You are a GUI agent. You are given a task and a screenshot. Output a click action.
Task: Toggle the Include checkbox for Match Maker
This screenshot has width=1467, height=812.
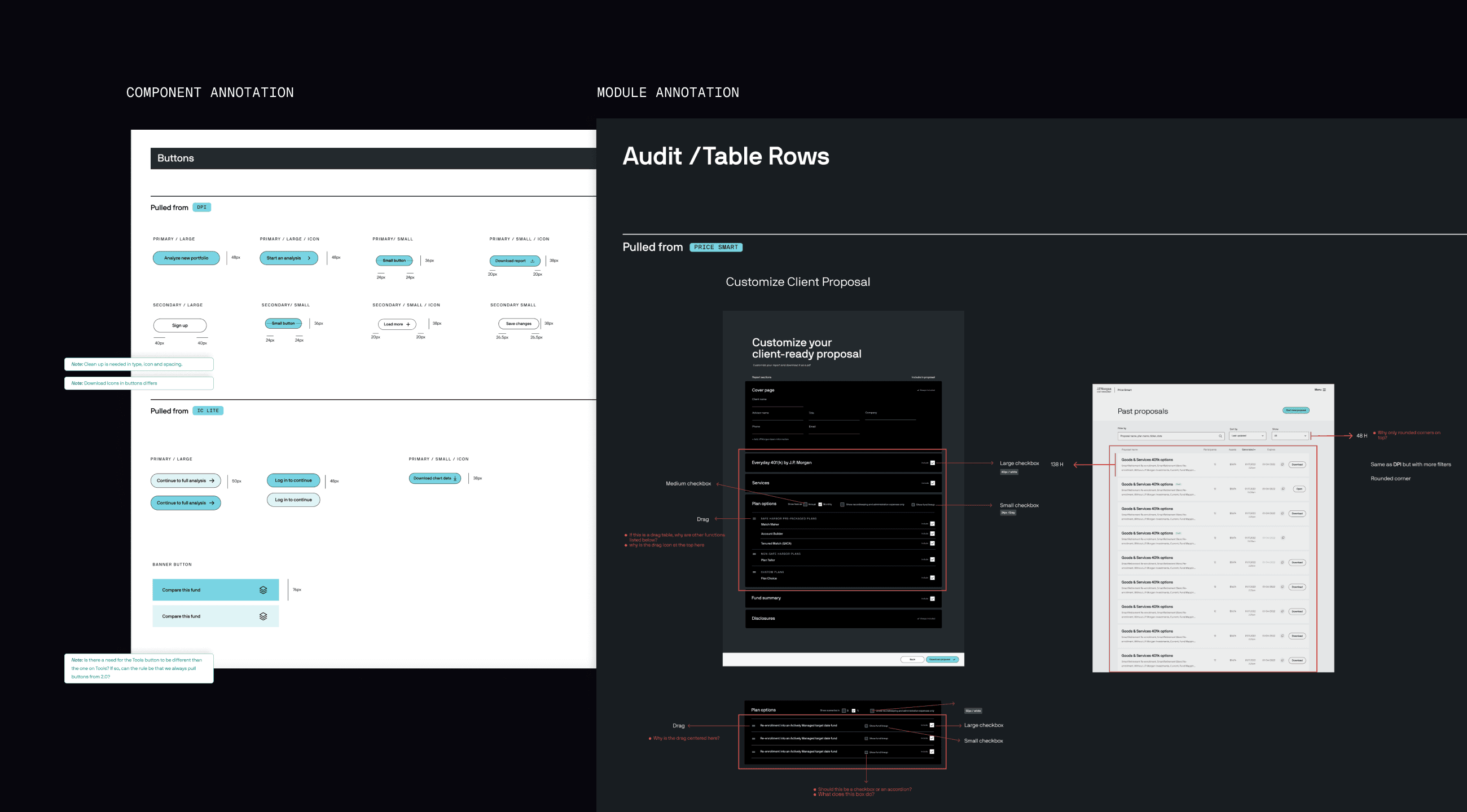point(932,523)
